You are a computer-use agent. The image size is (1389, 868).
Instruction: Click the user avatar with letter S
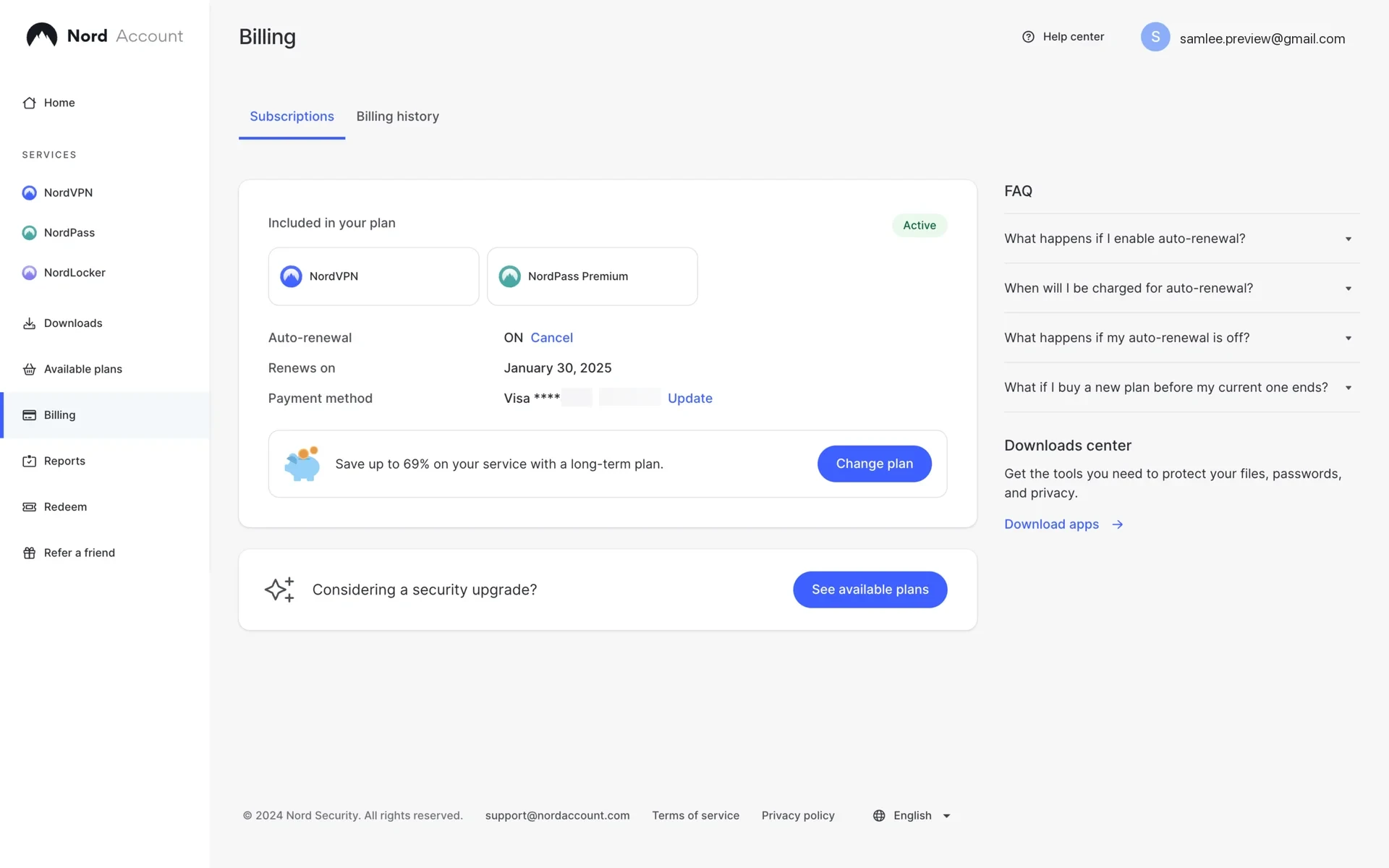click(1155, 37)
